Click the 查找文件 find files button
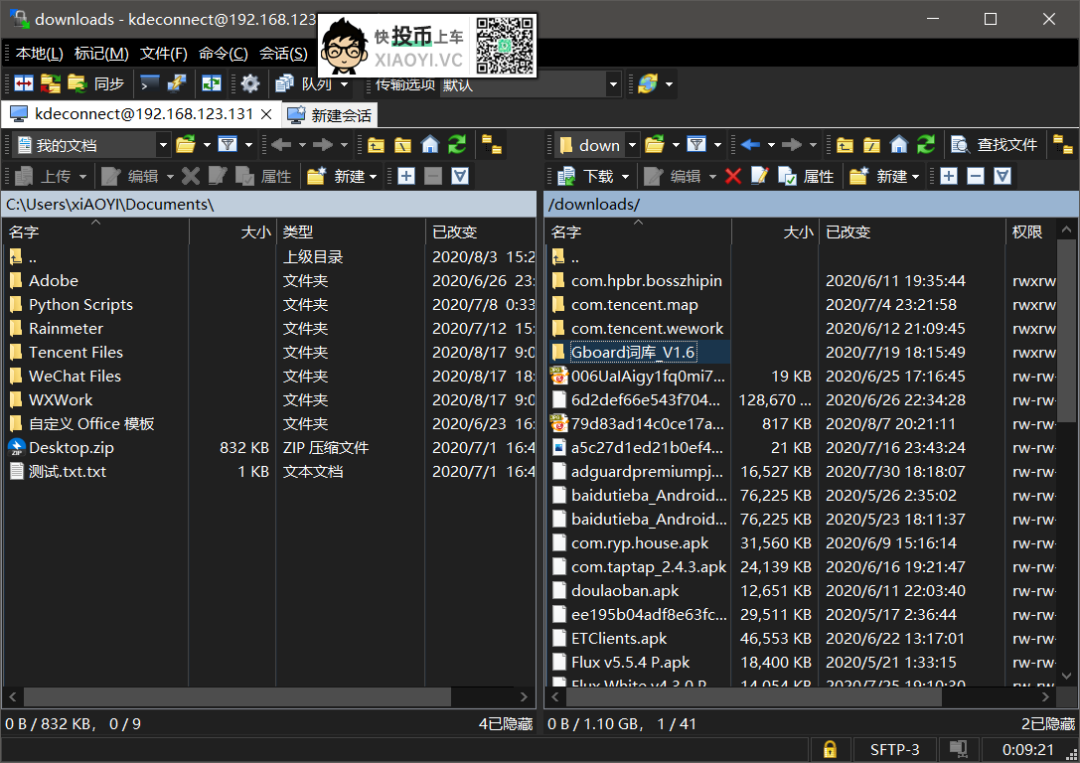1080x763 pixels. (995, 145)
